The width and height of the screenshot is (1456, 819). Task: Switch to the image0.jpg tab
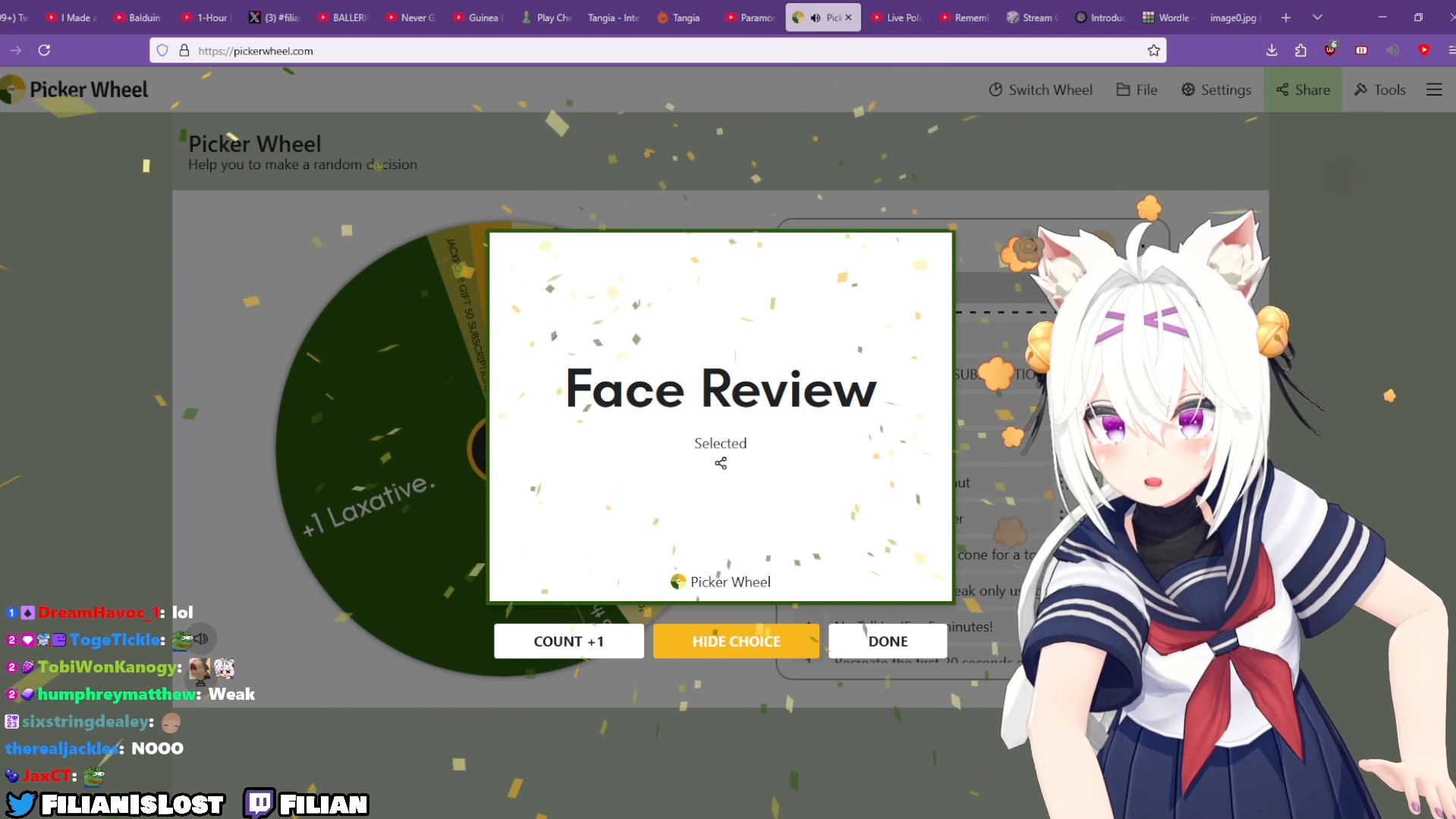click(1234, 17)
